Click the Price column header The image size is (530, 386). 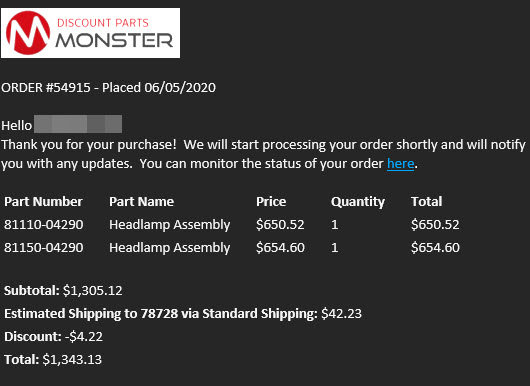pyautogui.click(x=271, y=201)
